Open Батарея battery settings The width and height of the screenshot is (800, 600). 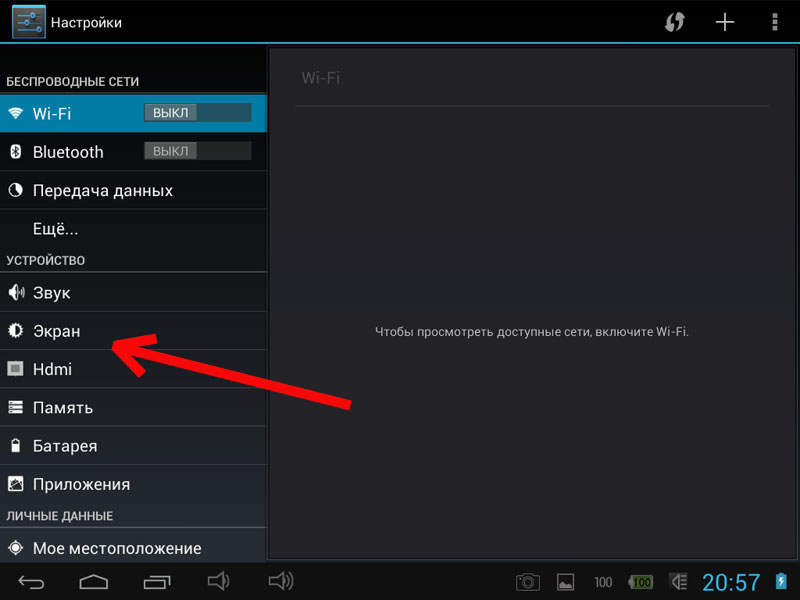[65, 446]
